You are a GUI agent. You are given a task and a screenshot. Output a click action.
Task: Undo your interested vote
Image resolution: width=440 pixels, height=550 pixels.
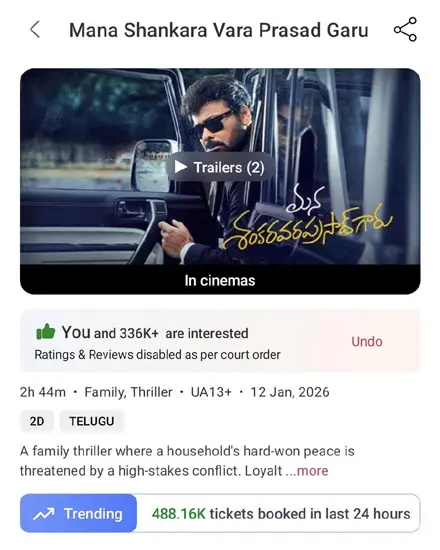[x=367, y=341]
